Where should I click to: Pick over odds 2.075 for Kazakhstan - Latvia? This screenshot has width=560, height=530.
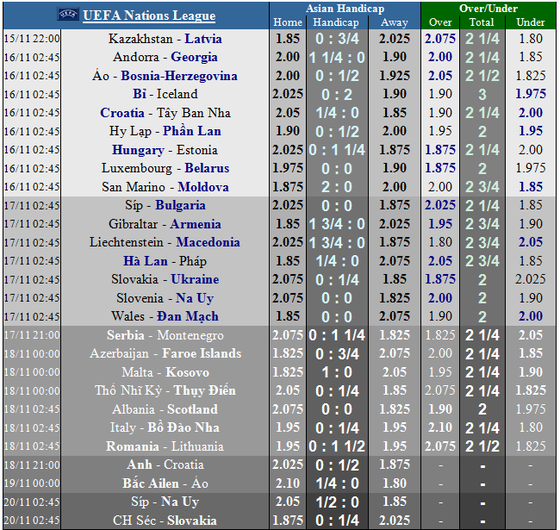(440, 39)
